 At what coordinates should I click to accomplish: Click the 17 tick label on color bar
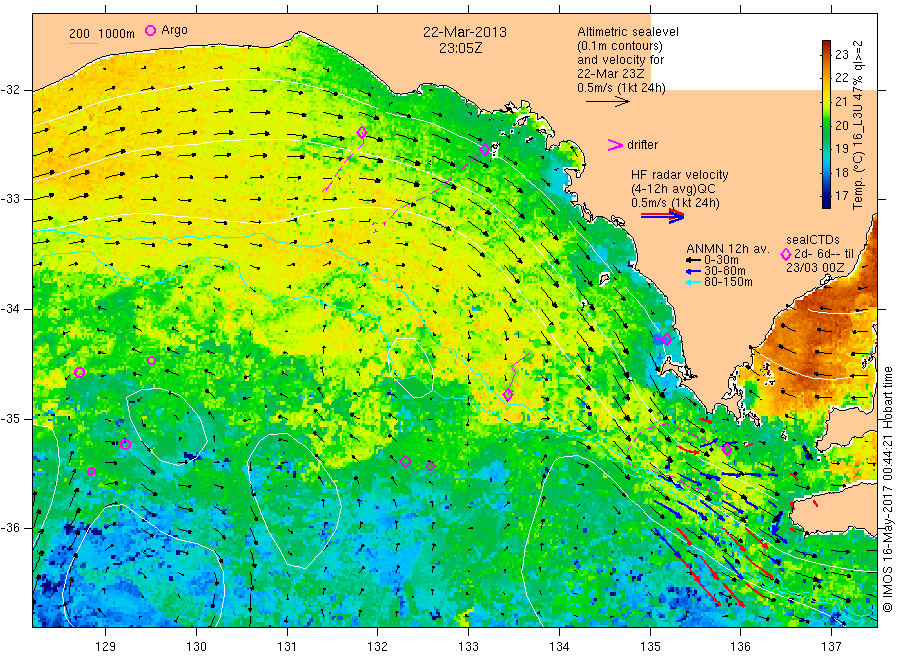(841, 196)
